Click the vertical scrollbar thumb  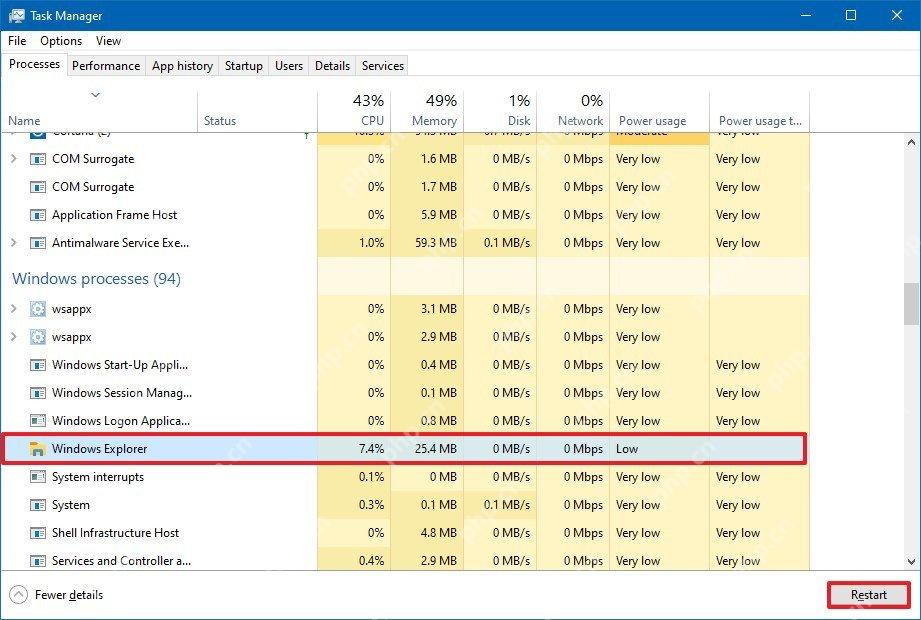coord(911,304)
